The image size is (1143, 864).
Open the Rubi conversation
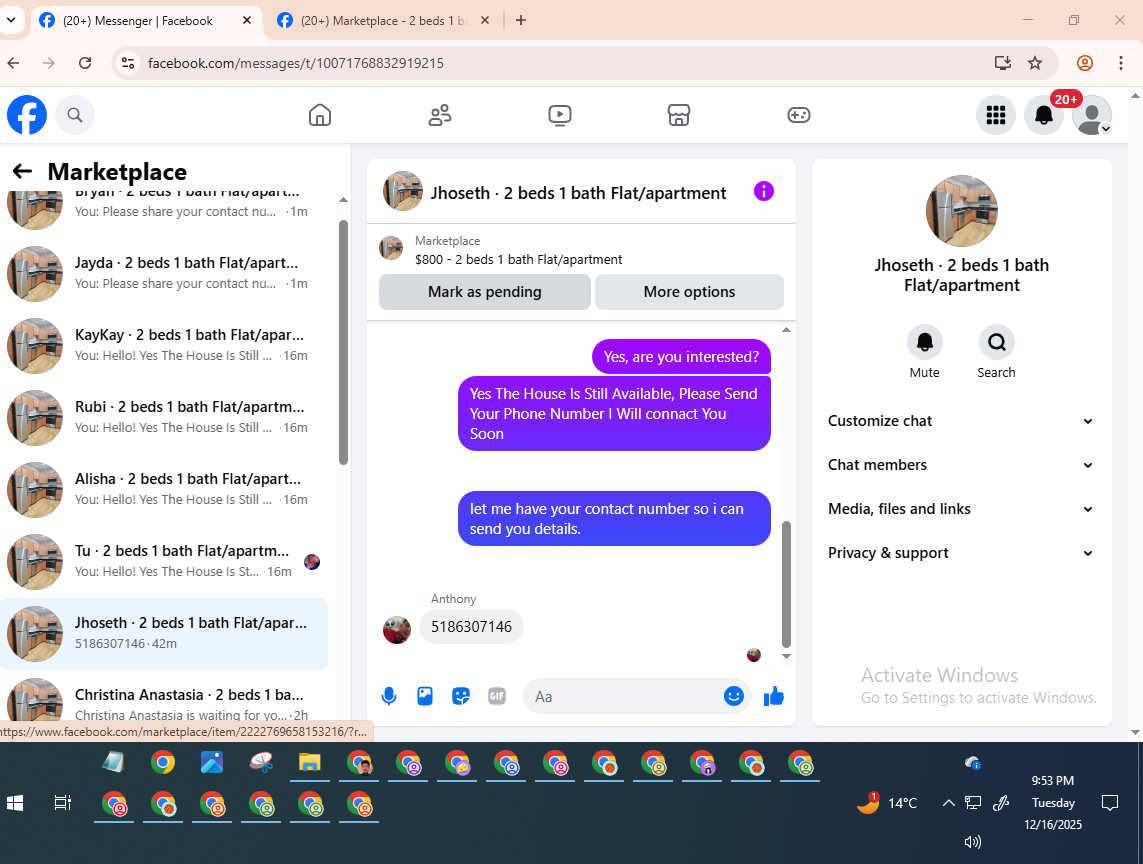coord(164,418)
